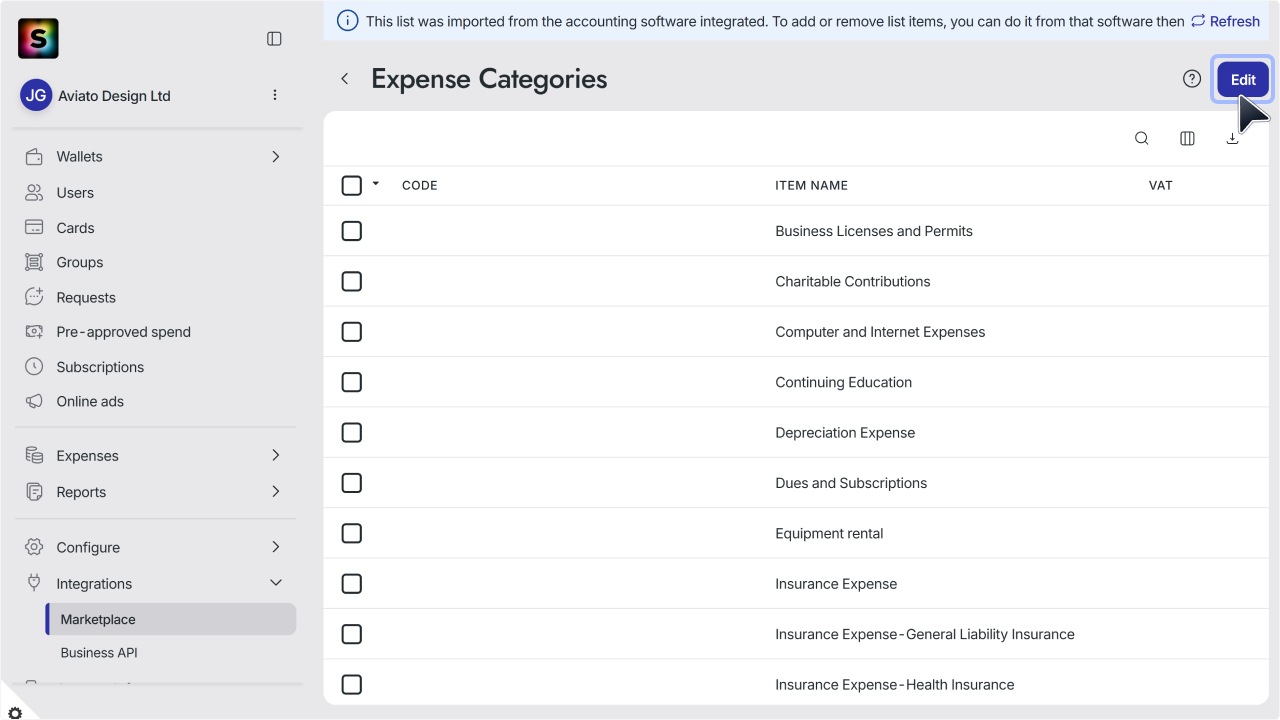Screen dimensions: 1280x720
Task: Click the Reports document icon
Action: pyautogui.click(x=34, y=492)
